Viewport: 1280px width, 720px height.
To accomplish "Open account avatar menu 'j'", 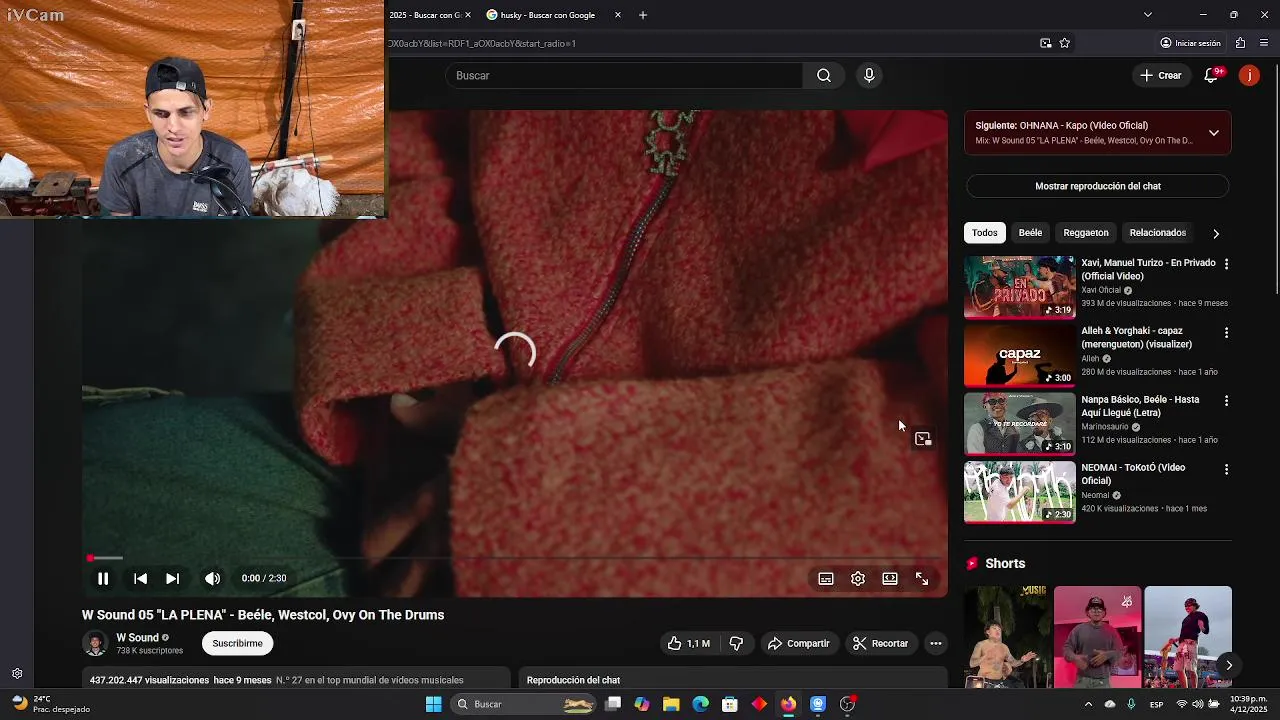I will [x=1249, y=75].
